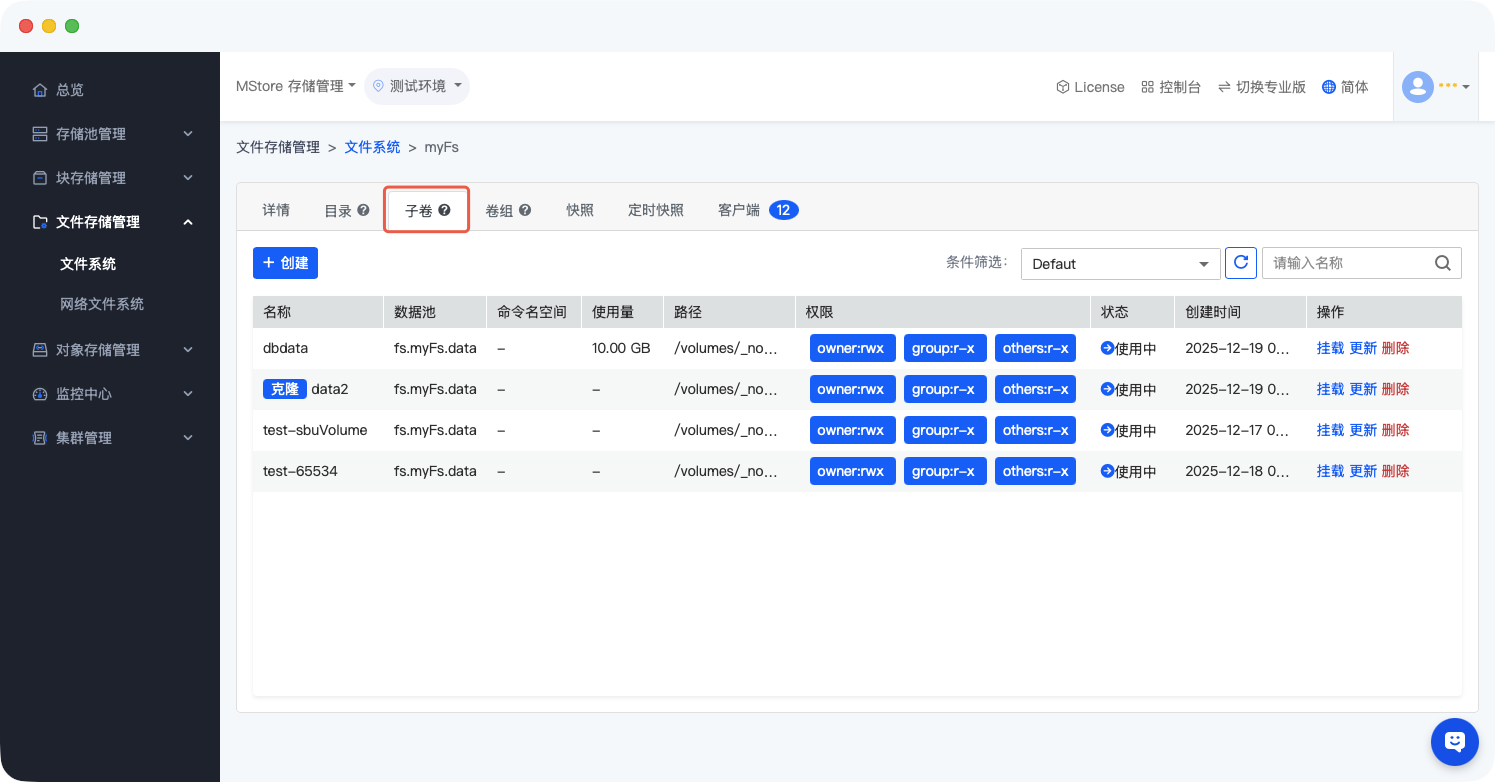Open the Default filter dropdown
This screenshot has width=1495, height=782.
(1120, 264)
